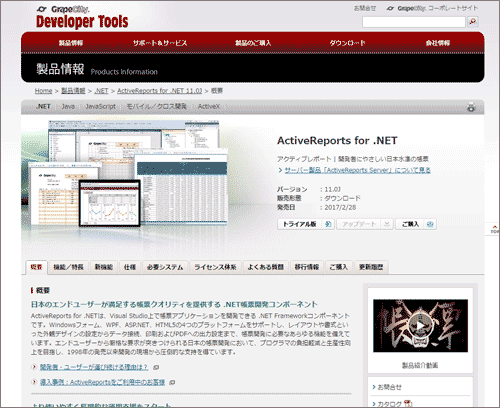Open the サポート&サービス menu
Viewport: 500px width, 408px height.
pyautogui.click(x=160, y=43)
